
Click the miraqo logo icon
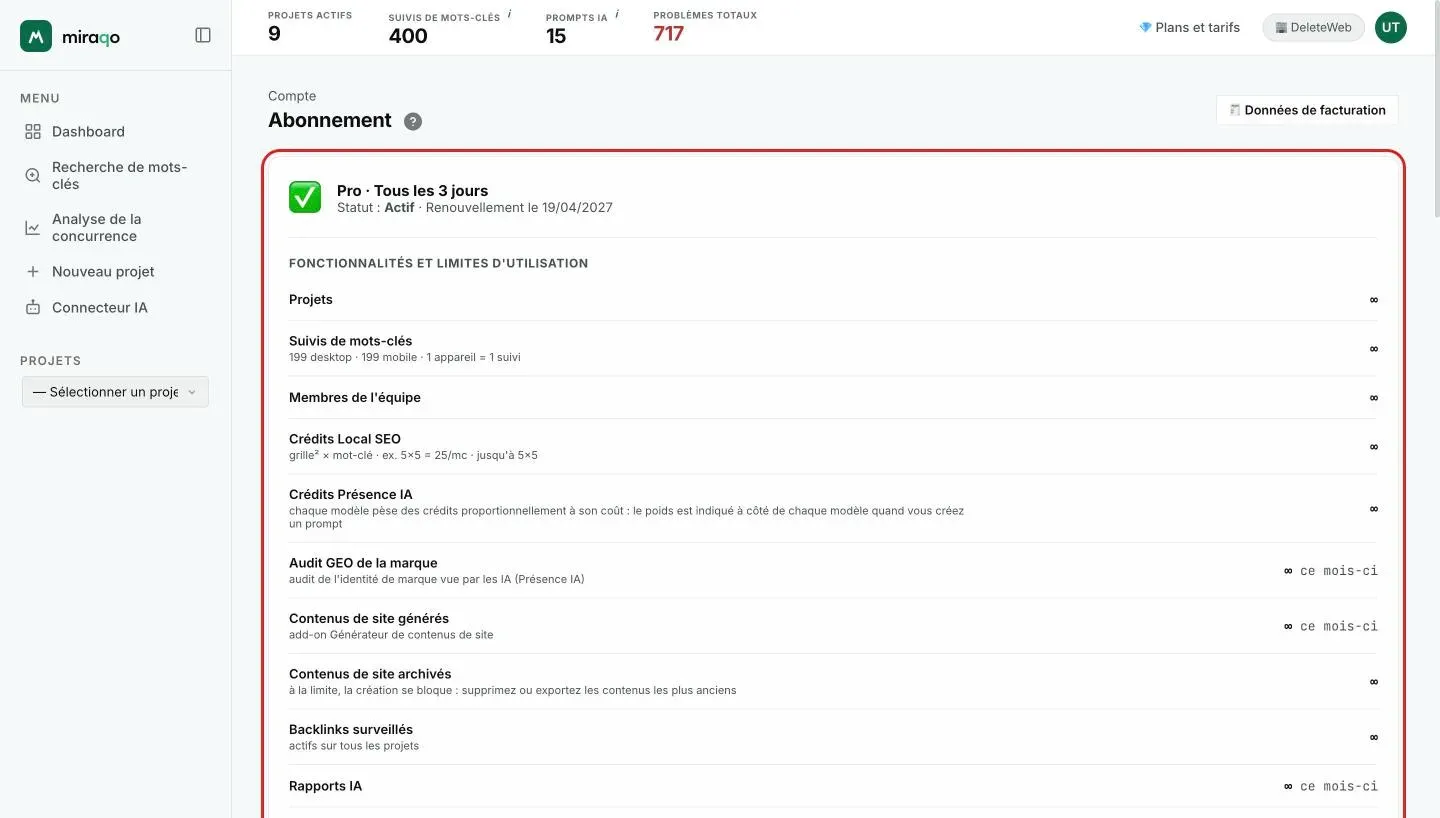point(36,36)
